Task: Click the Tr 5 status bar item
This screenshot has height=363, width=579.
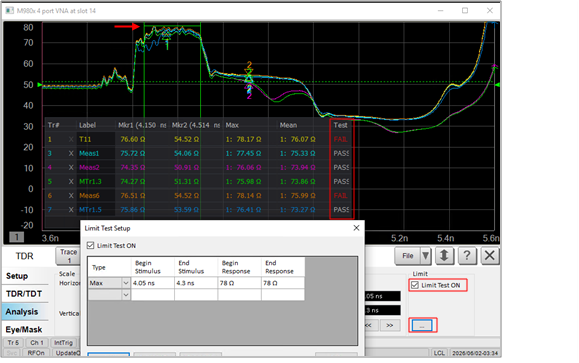Action: click(x=13, y=343)
